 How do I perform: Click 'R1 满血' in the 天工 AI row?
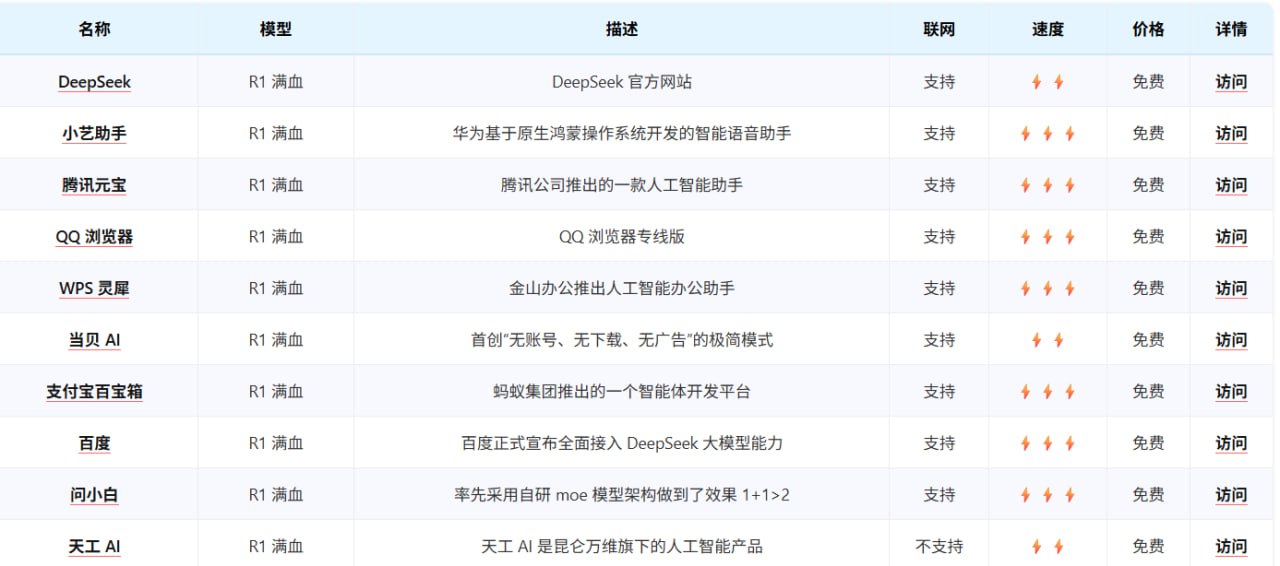pyautogui.click(x=275, y=547)
